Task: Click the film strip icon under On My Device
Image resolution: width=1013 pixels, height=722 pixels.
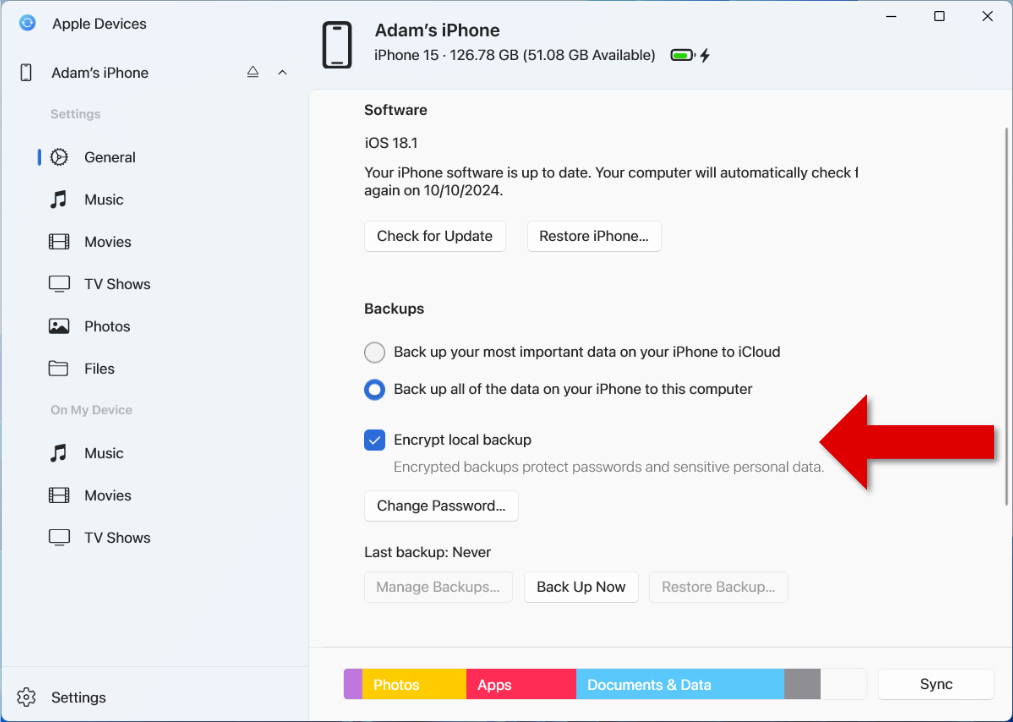Action: (59, 495)
